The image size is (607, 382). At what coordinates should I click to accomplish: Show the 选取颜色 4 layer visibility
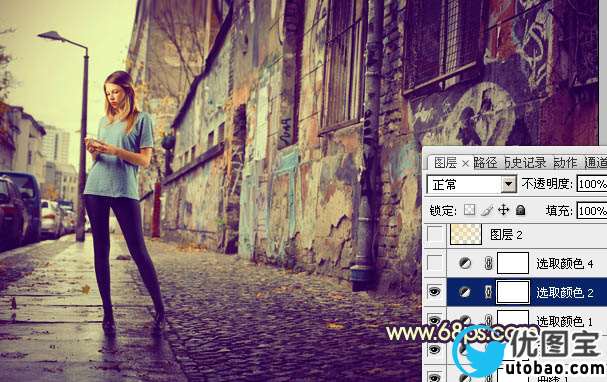[435, 264]
